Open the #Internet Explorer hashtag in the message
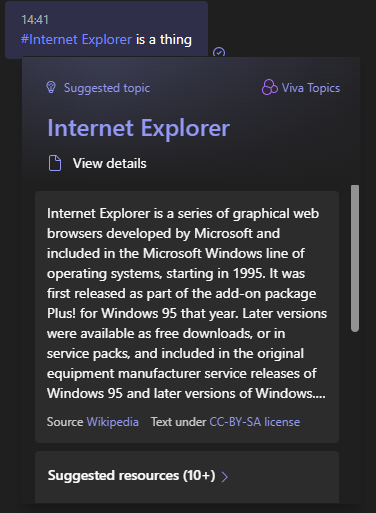Screen dimensions: 376x513 pyautogui.click(x=76, y=39)
